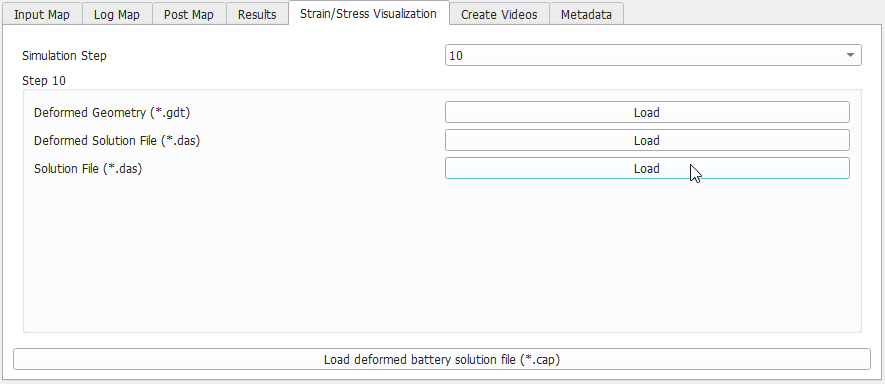Image resolution: width=885 pixels, height=384 pixels.
Task: Open the Create Videos tab
Action: (x=499, y=14)
